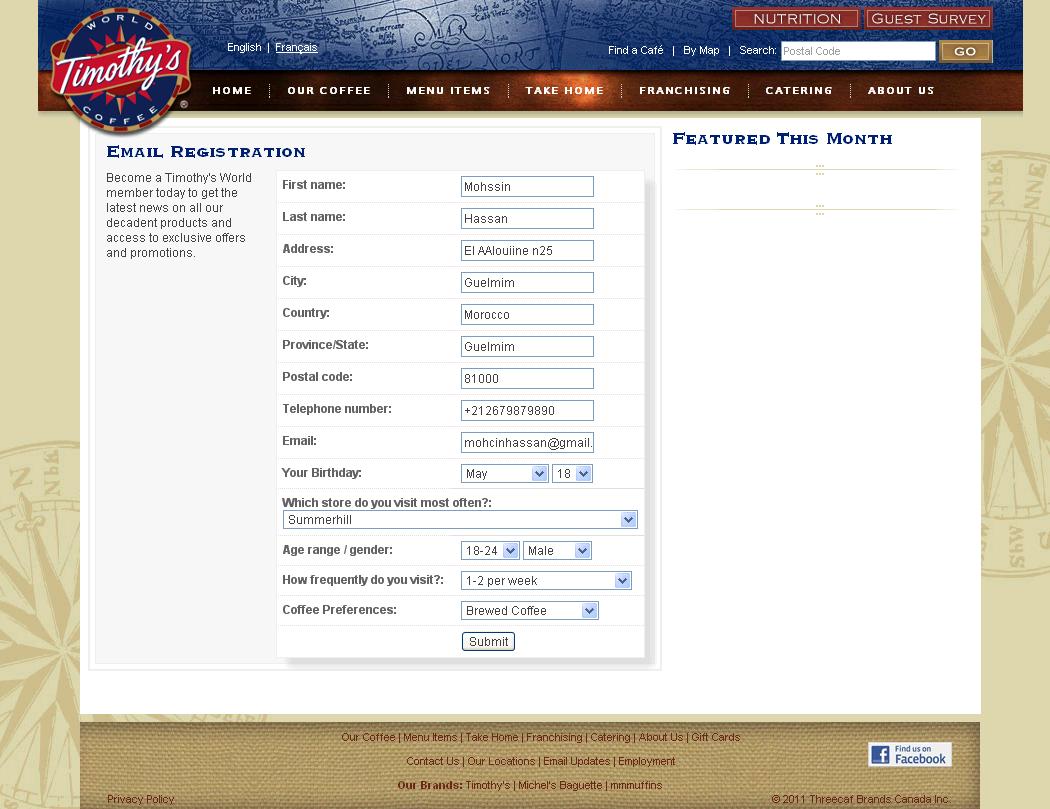Screen dimensions: 1050x809
Task: Click the Email input field
Action: pos(527,443)
